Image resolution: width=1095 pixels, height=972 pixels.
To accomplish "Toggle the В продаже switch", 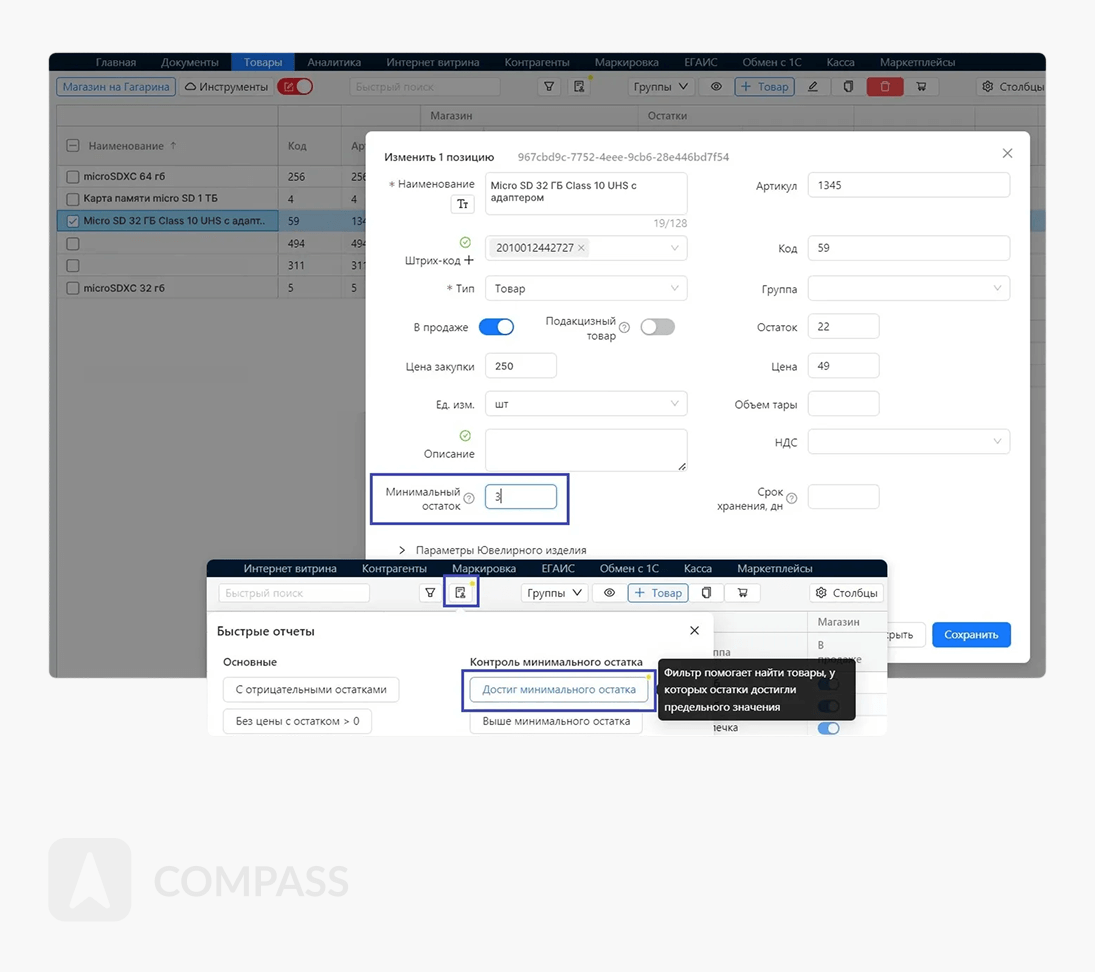I will click(x=496, y=327).
